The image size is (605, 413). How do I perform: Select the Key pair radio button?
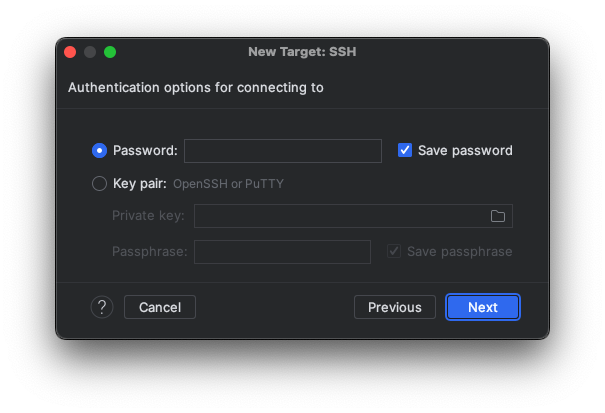coord(99,184)
